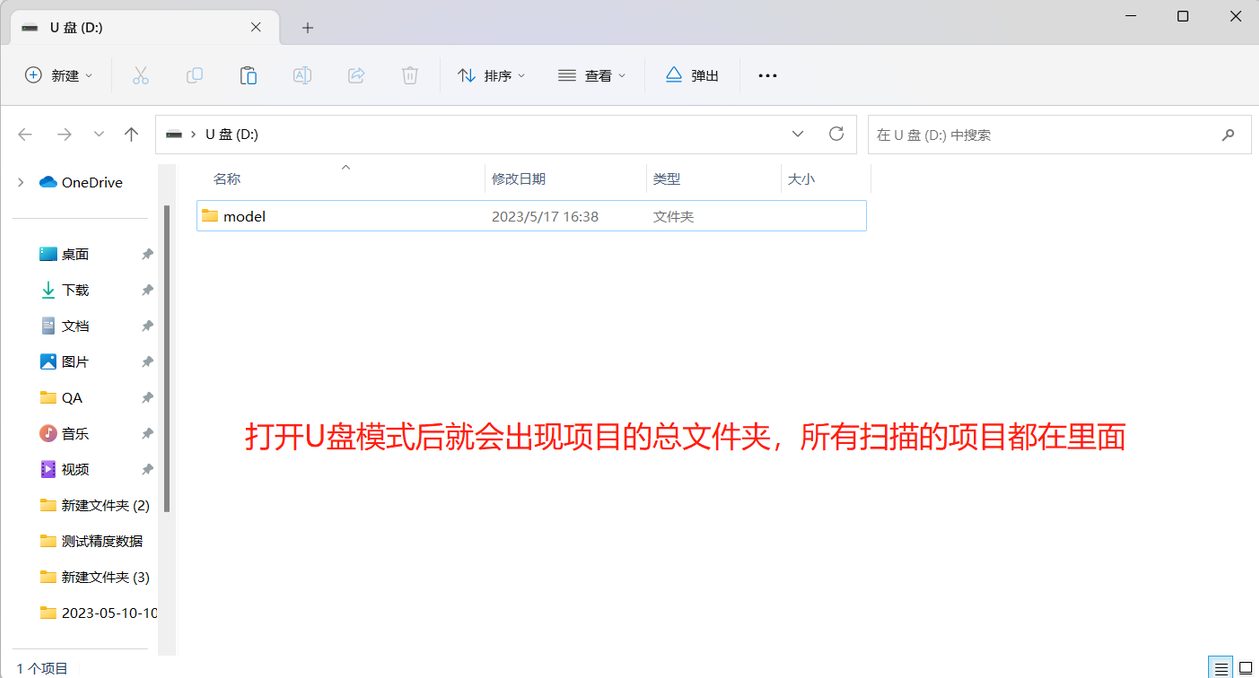Close the U 盘 (D:) tab
This screenshot has height=678, width=1259.
coord(256,27)
